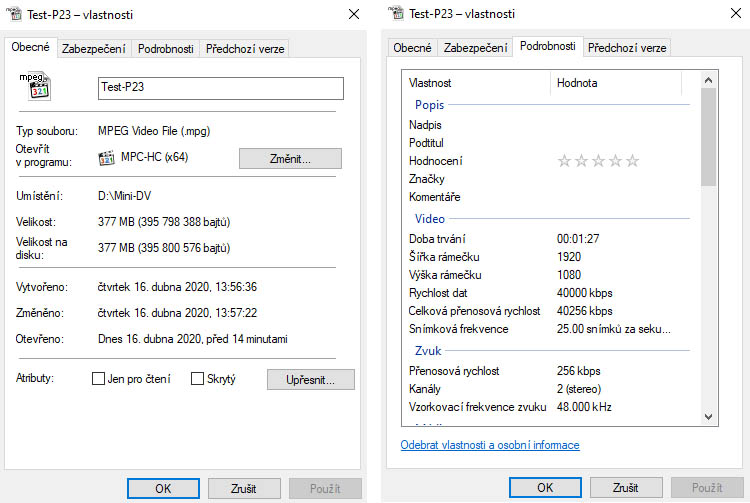Enable the 'Jen pro čtení' checkbox
Viewport: 750px width, 503px height.
point(98,379)
